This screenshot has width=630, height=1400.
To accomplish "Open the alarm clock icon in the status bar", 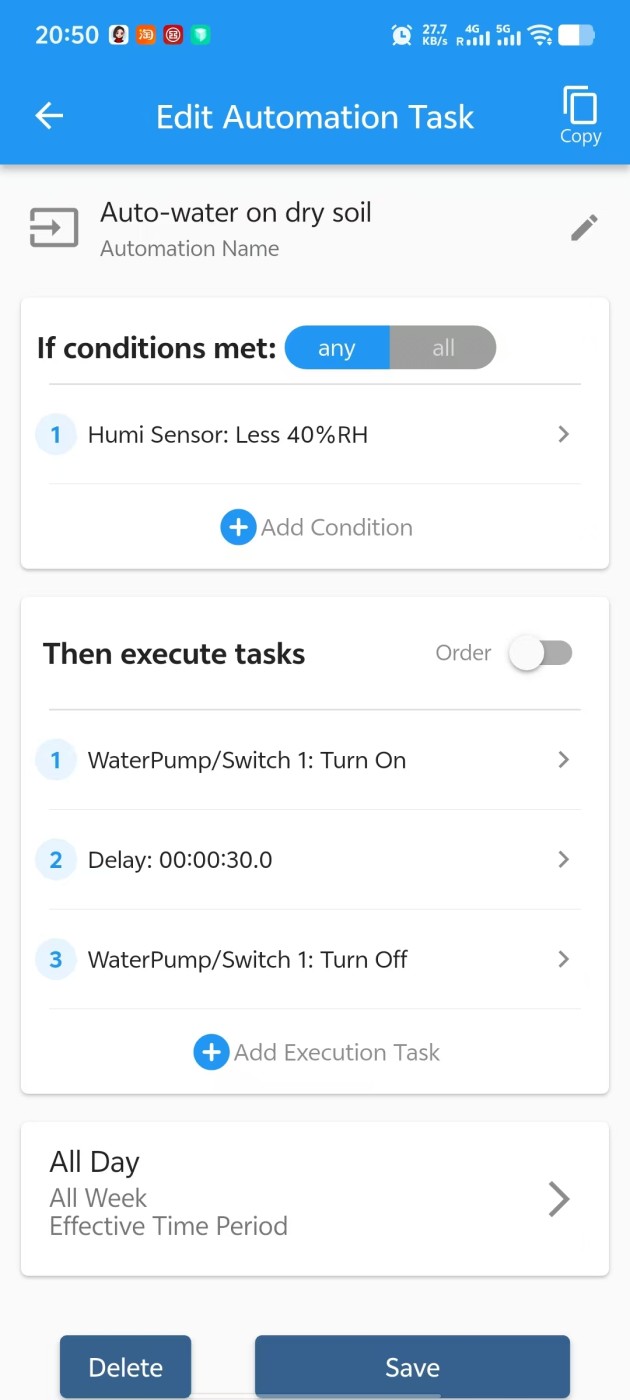I will click(401, 34).
